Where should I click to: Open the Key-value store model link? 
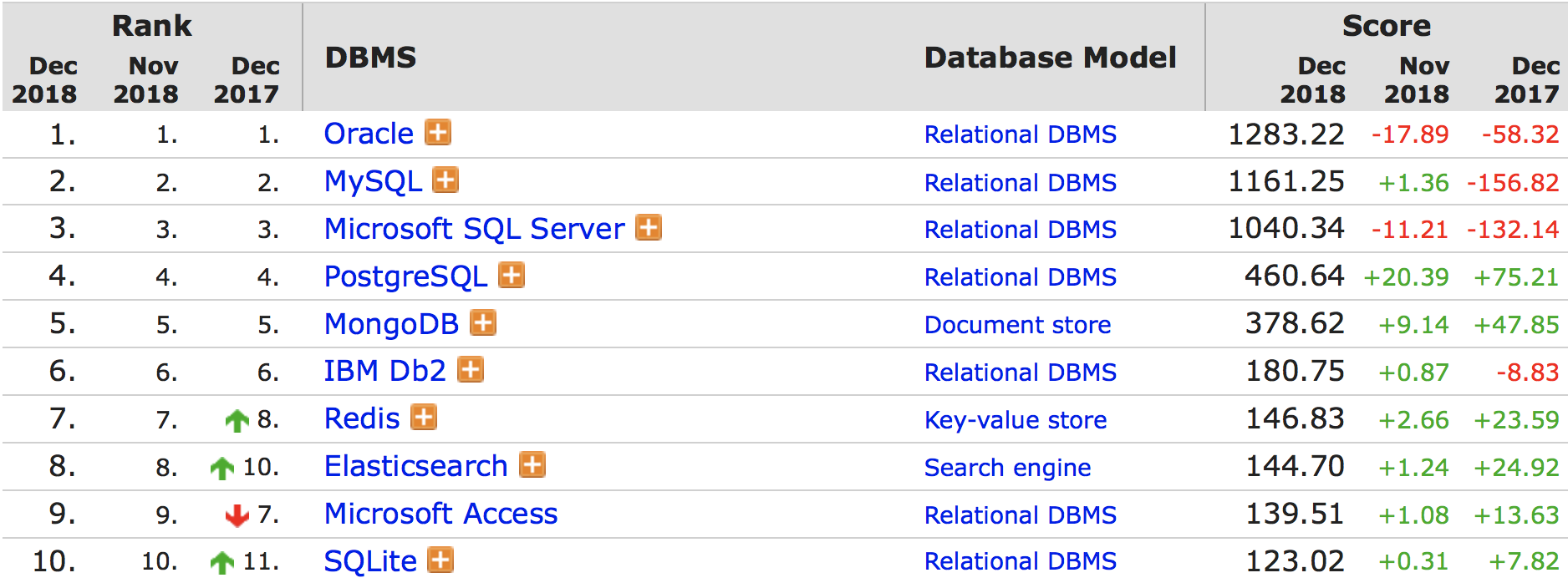pos(1015,420)
